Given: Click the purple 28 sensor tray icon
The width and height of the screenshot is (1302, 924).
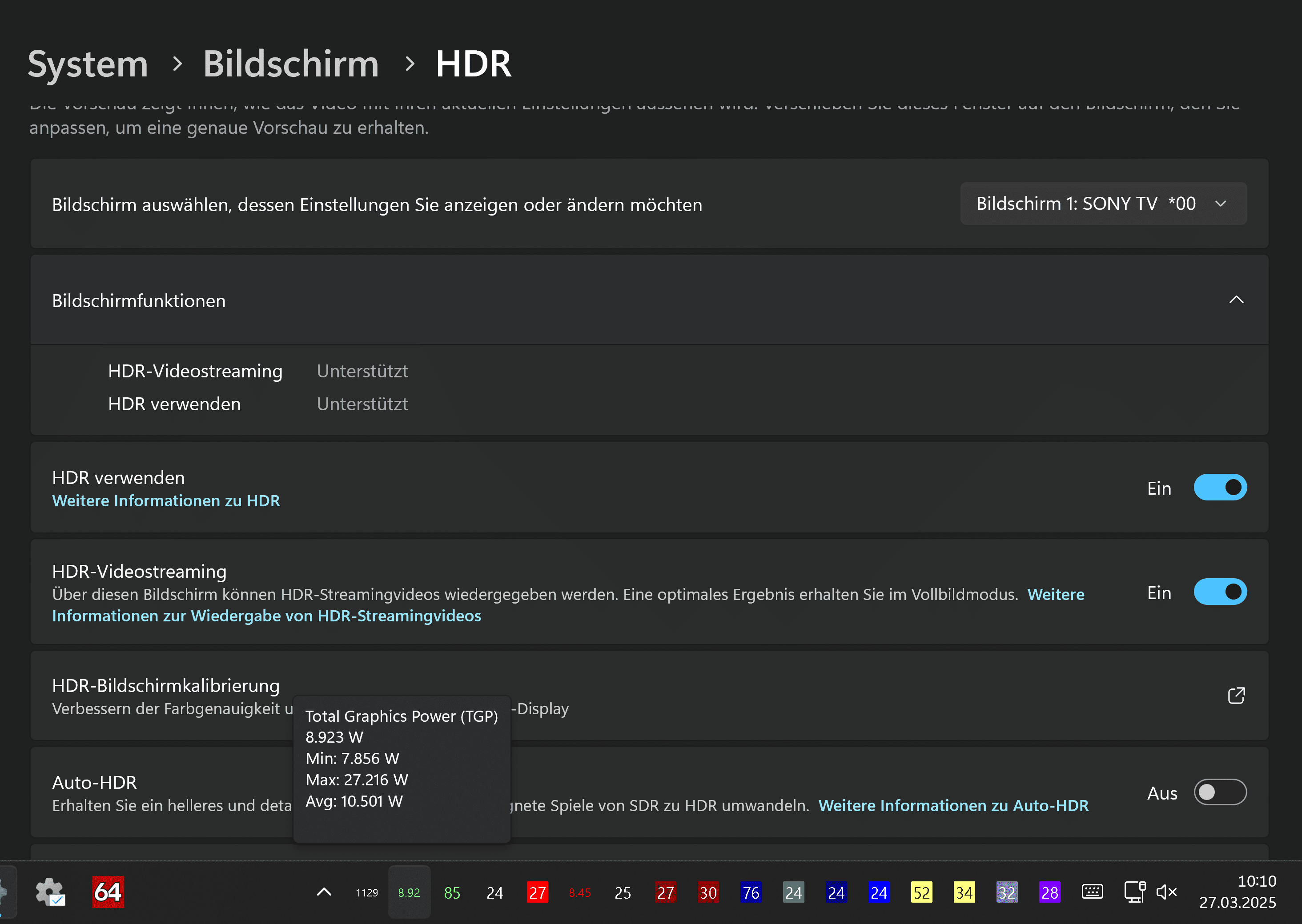Looking at the screenshot, I should (1049, 892).
